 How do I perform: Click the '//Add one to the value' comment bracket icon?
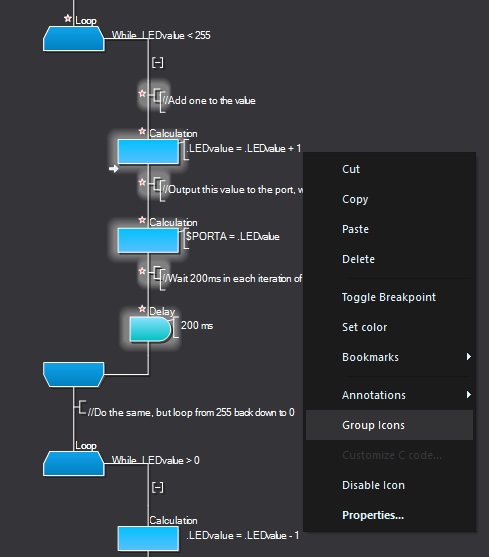click(x=158, y=100)
